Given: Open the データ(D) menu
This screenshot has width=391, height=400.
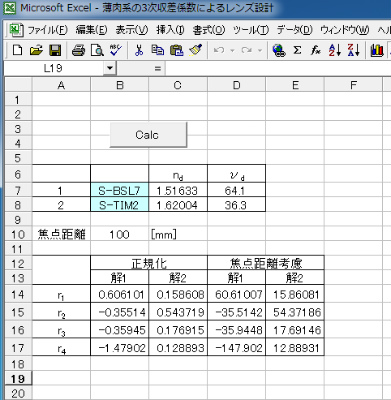Looking at the screenshot, I should point(294,30).
